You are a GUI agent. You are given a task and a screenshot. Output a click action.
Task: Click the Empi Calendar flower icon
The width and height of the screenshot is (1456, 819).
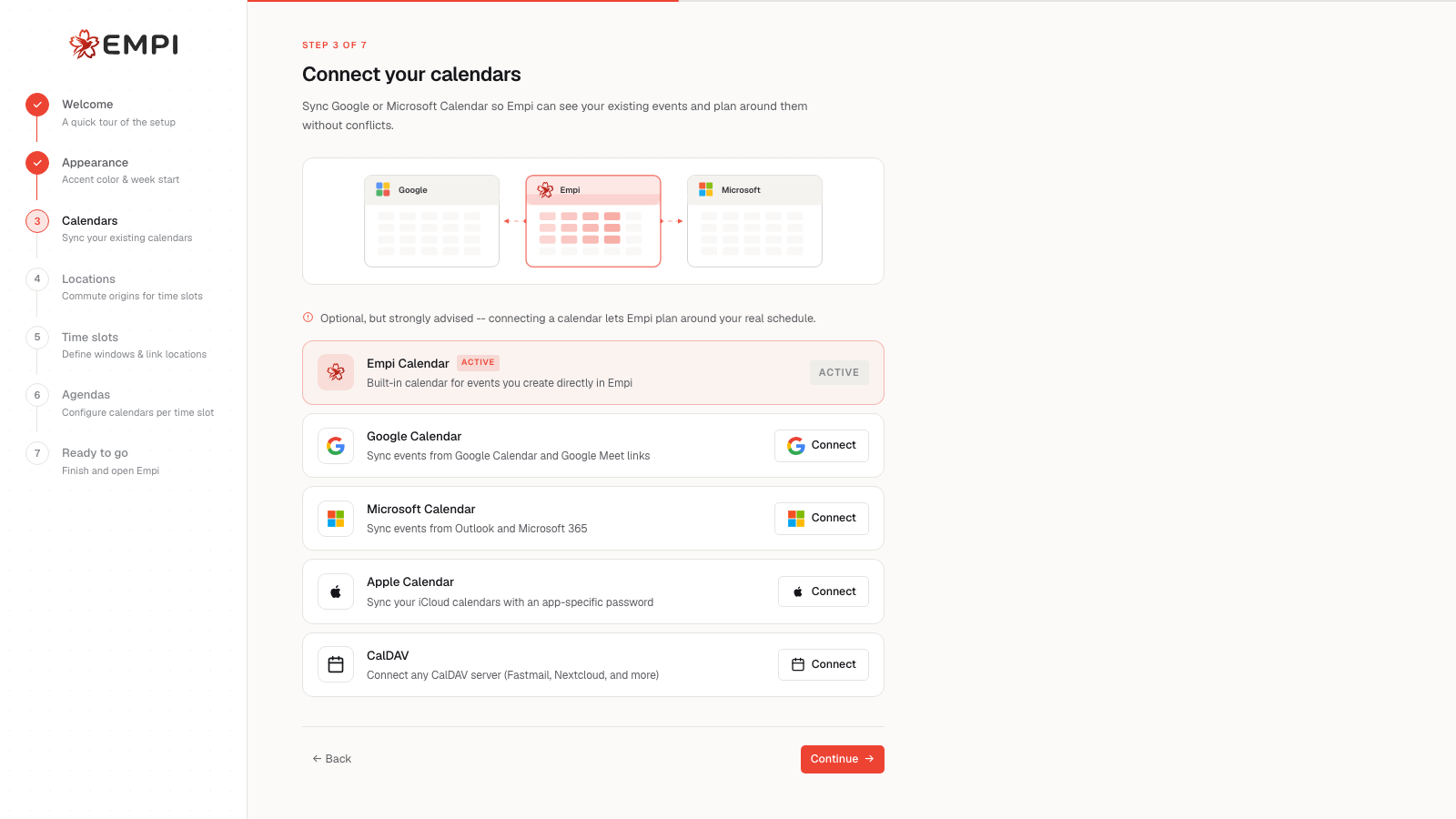point(336,372)
